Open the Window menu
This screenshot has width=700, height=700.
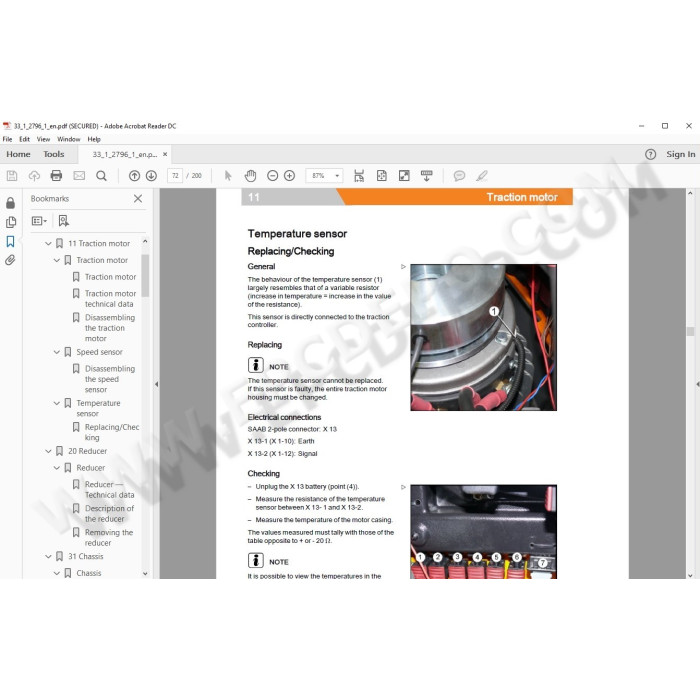coord(69,139)
